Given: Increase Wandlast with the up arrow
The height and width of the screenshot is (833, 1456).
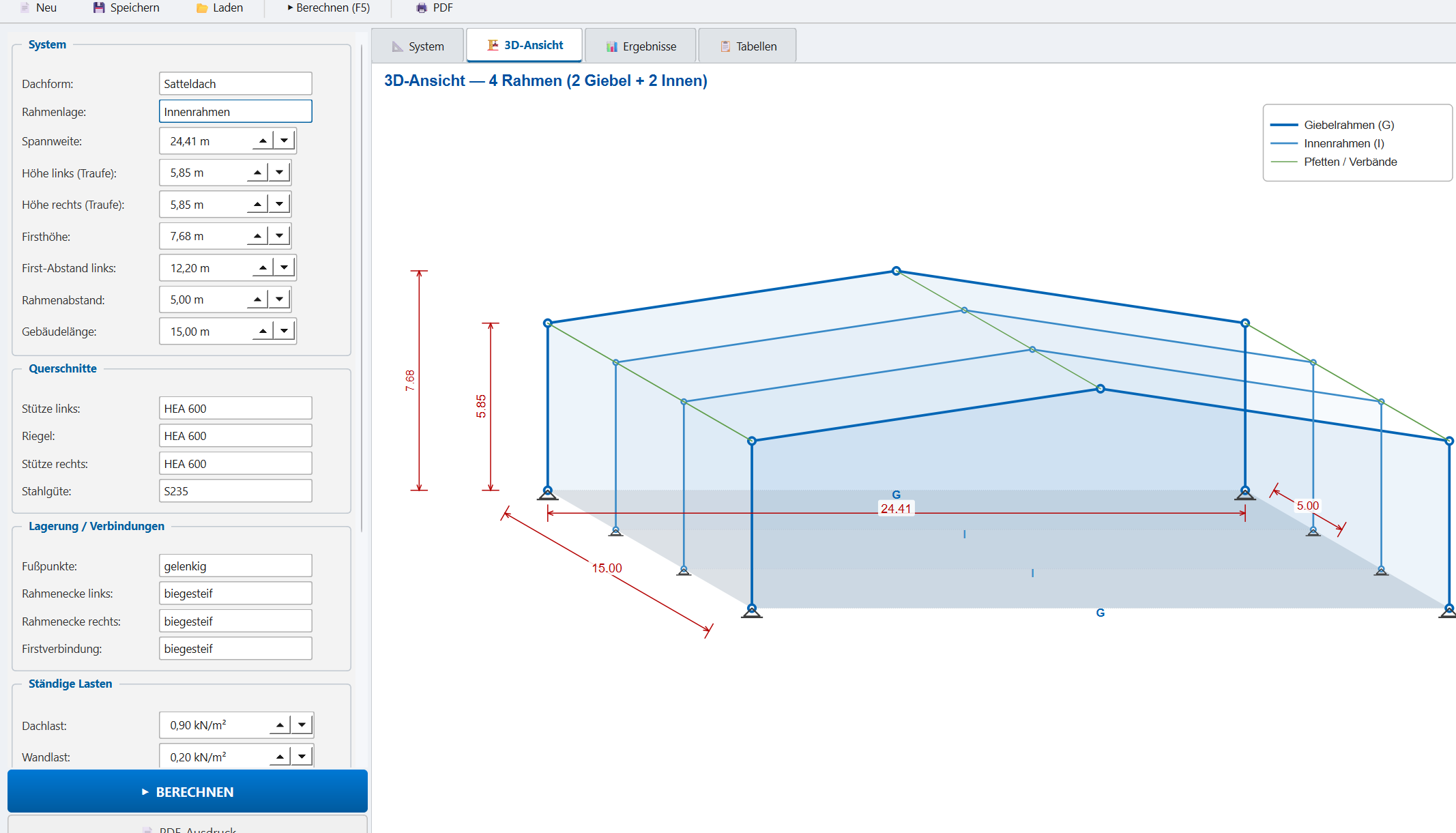Looking at the screenshot, I should coord(280,757).
